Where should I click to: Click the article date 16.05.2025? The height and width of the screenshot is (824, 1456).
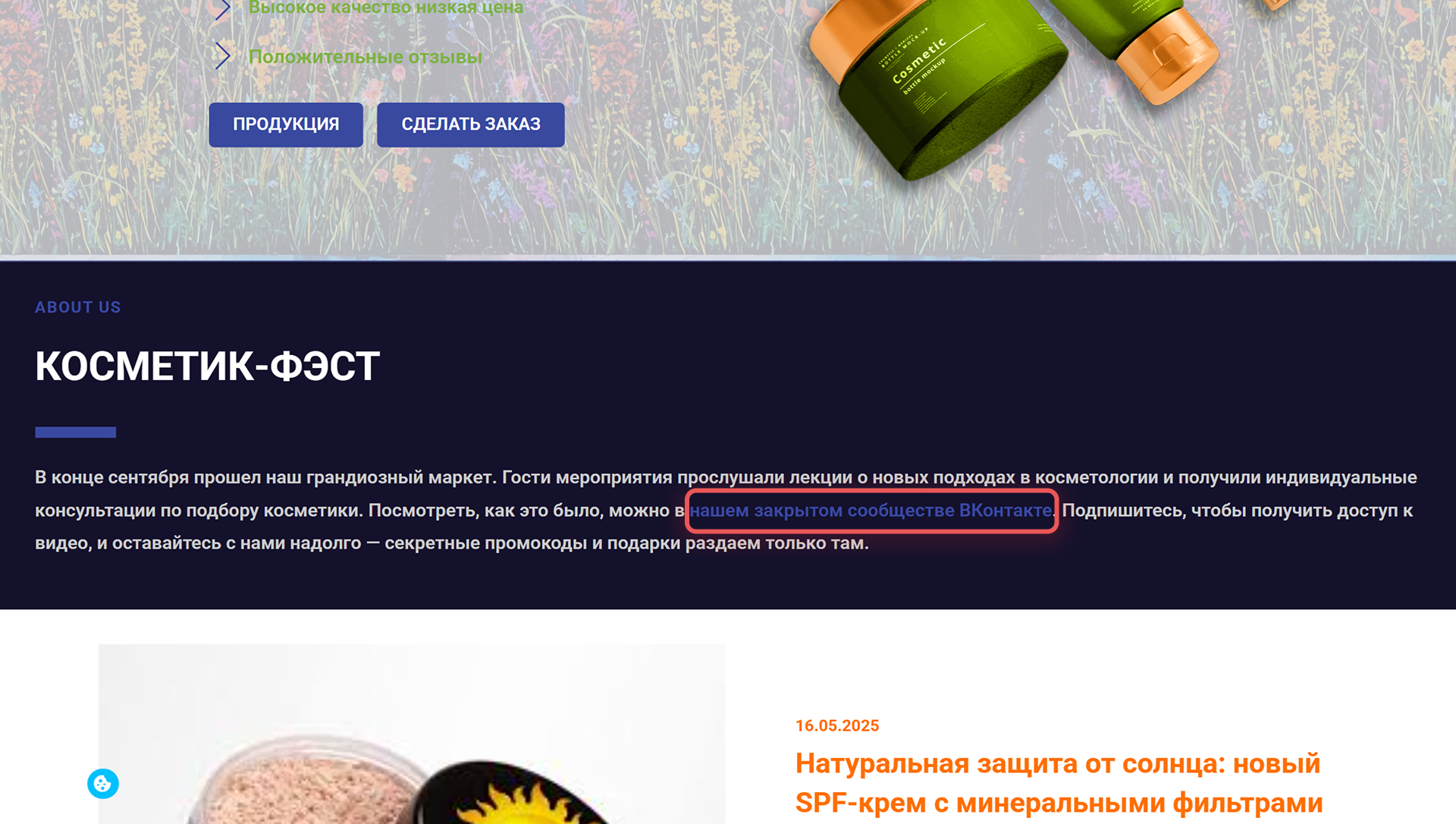[x=837, y=725]
